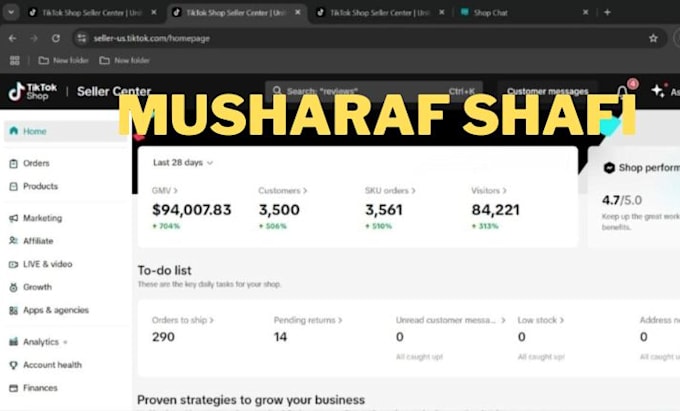This screenshot has width=680, height=411.
Task: Select the 3,500 customers value
Action: [279, 210]
